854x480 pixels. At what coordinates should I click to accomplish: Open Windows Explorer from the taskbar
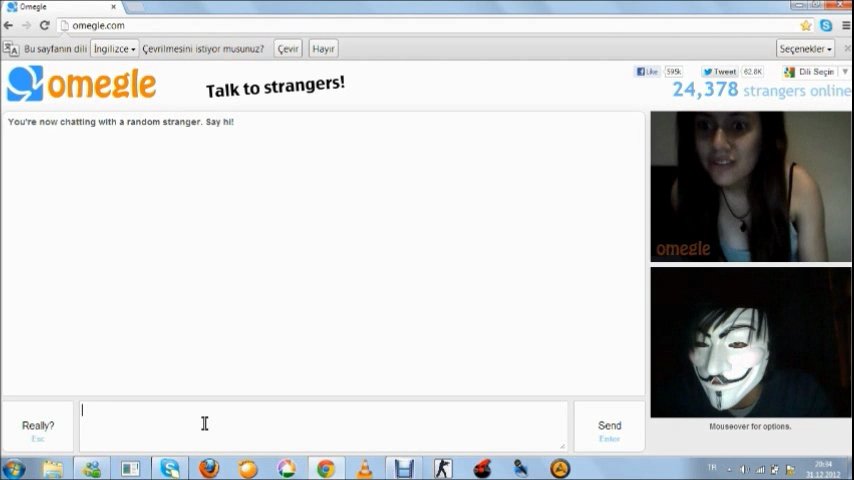tap(53, 469)
